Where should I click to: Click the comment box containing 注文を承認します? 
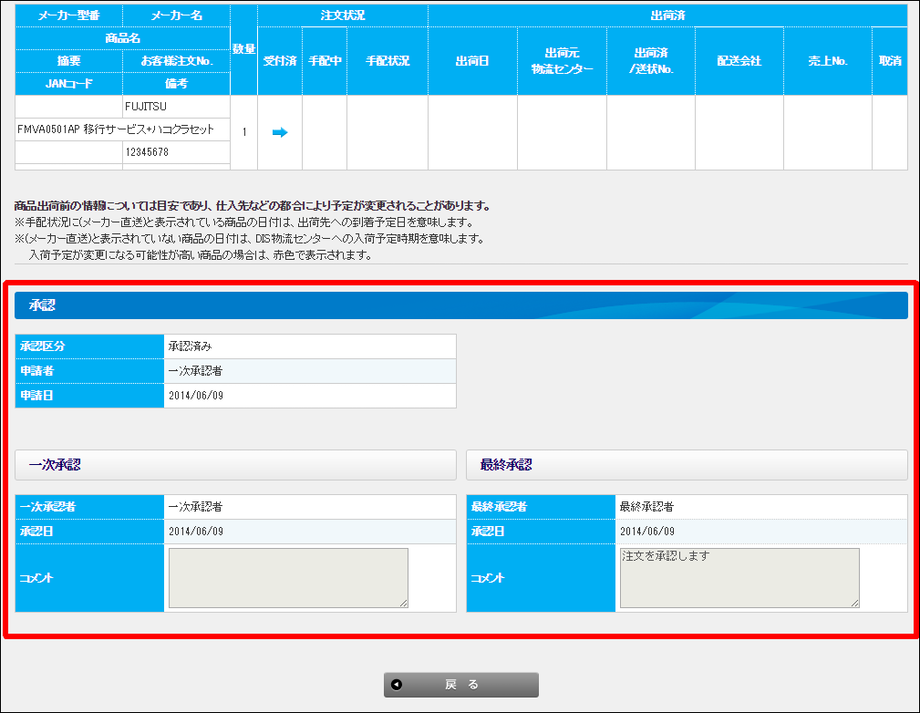[739, 577]
